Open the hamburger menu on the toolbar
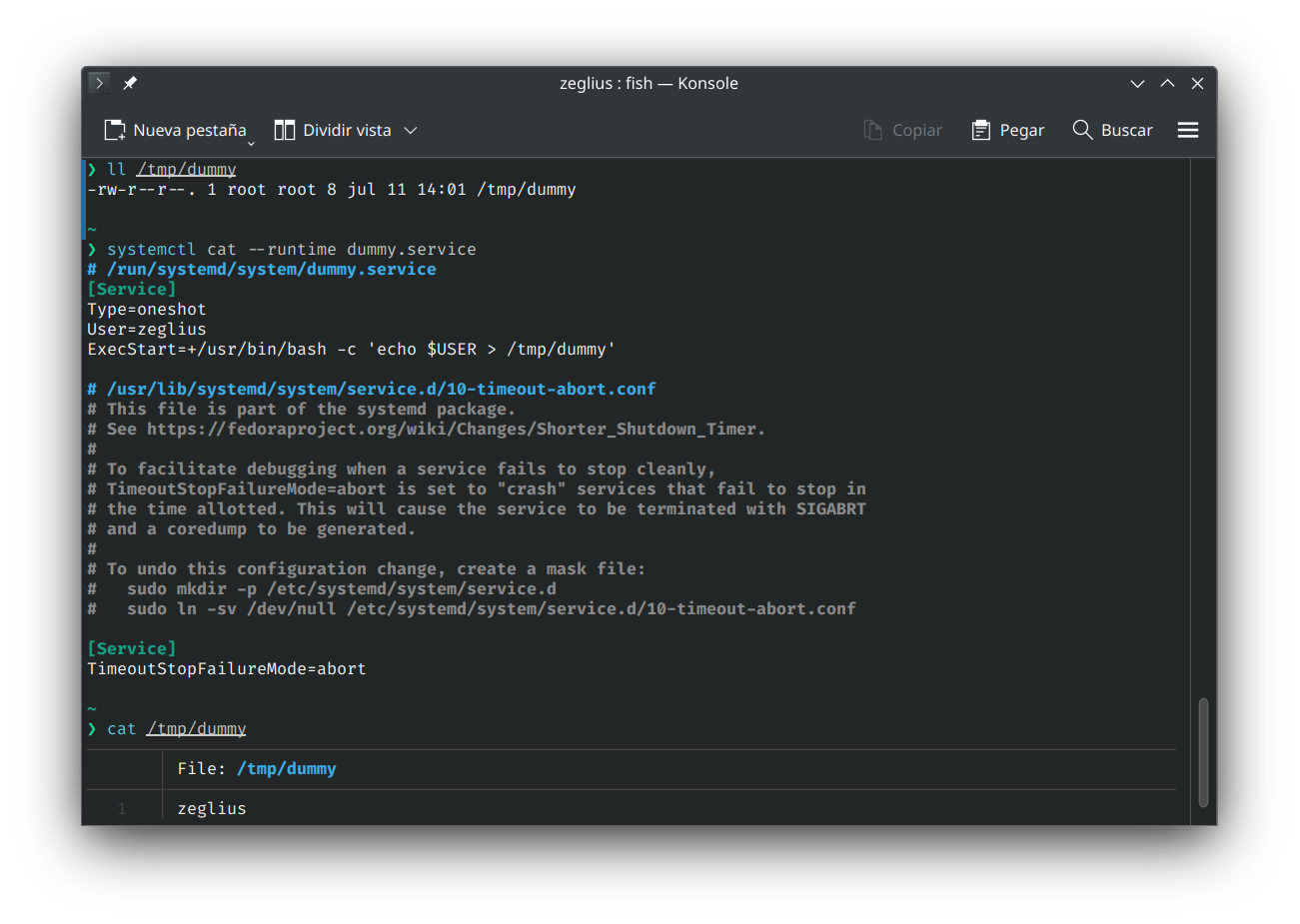This screenshot has height=924, width=1300. coord(1187,129)
